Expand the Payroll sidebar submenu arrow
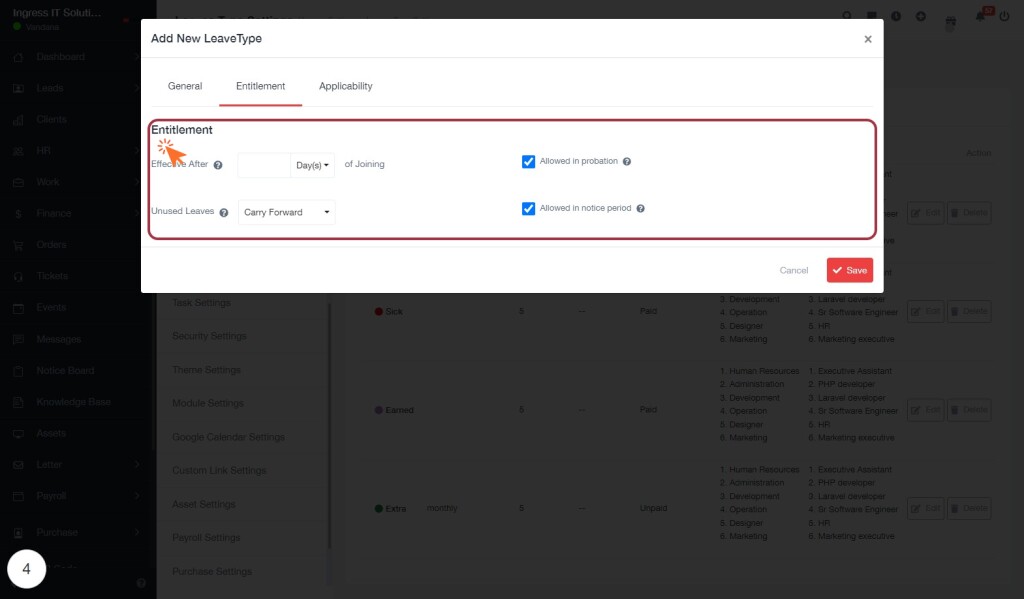The height and width of the screenshot is (599, 1024). (x=136, y=495)
